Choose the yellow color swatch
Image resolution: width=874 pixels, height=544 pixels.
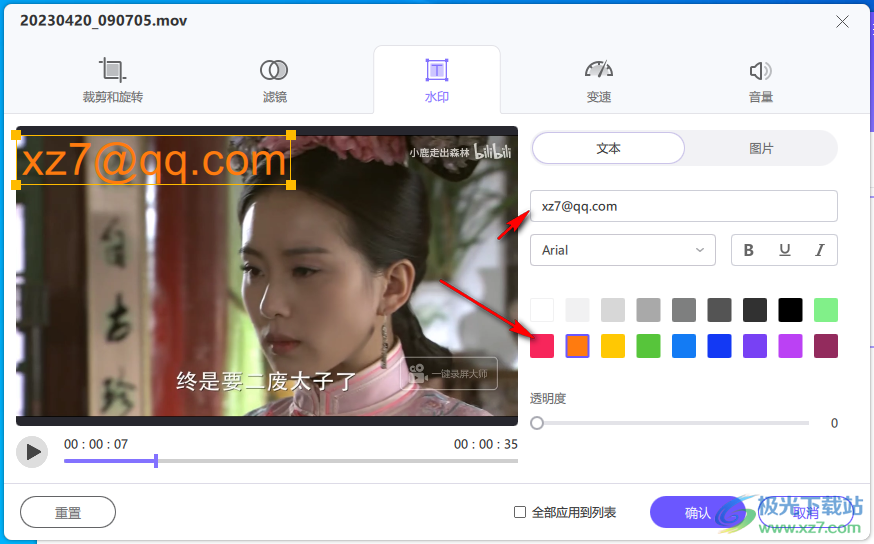[613, 346]
